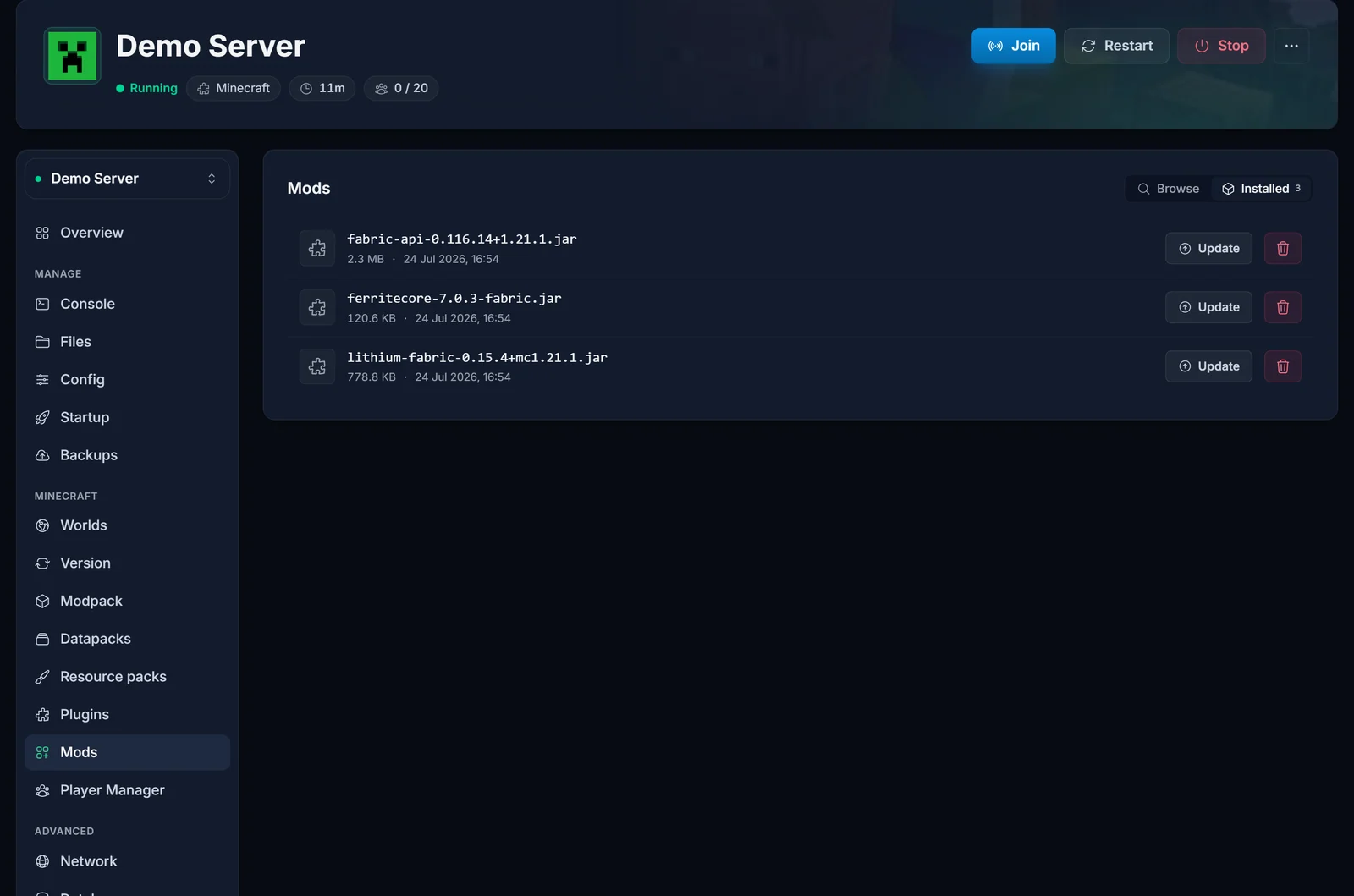
Task: Click the Demo Server page title
Action: point(211,46)
